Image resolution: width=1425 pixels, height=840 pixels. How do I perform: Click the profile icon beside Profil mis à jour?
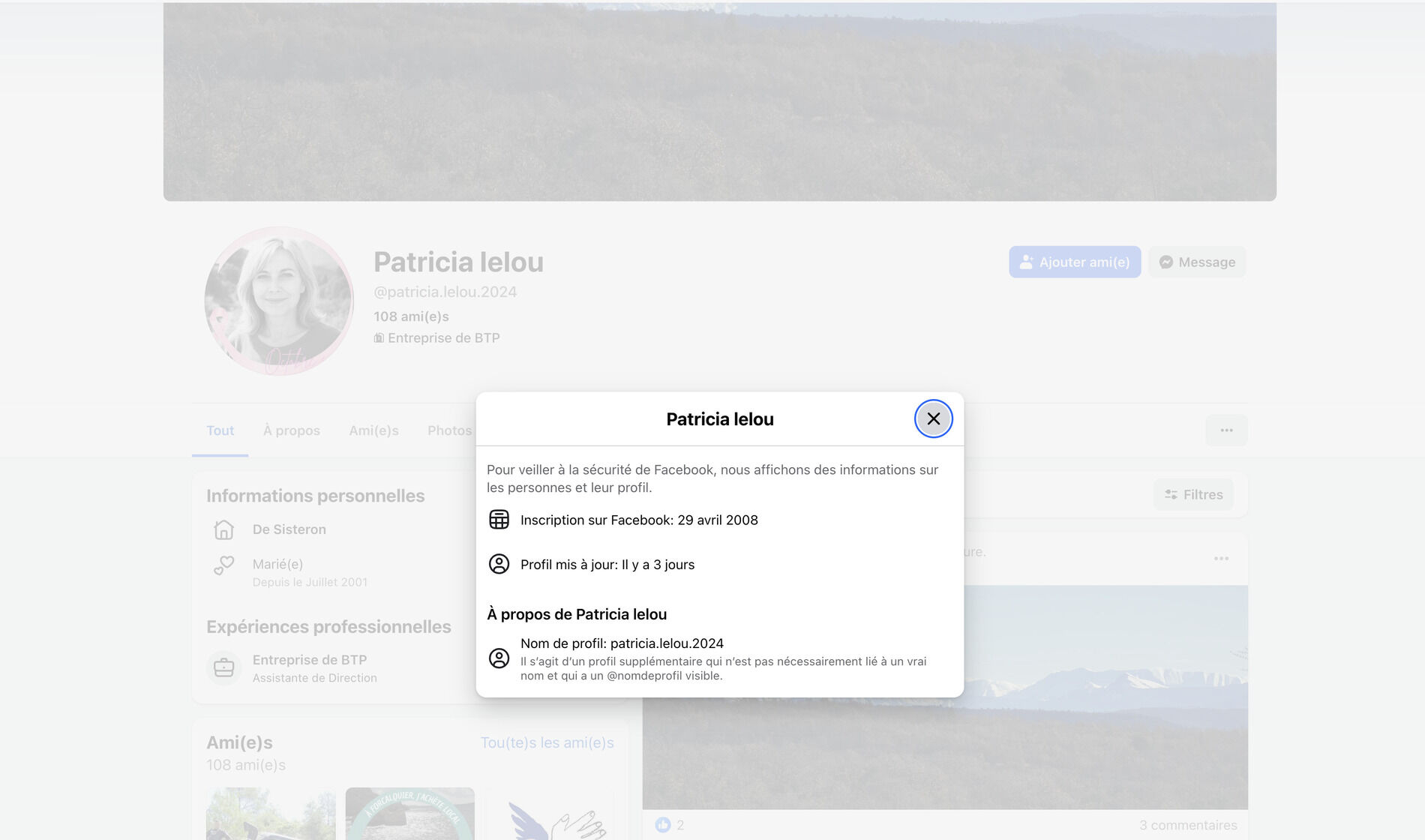(499, 564)
